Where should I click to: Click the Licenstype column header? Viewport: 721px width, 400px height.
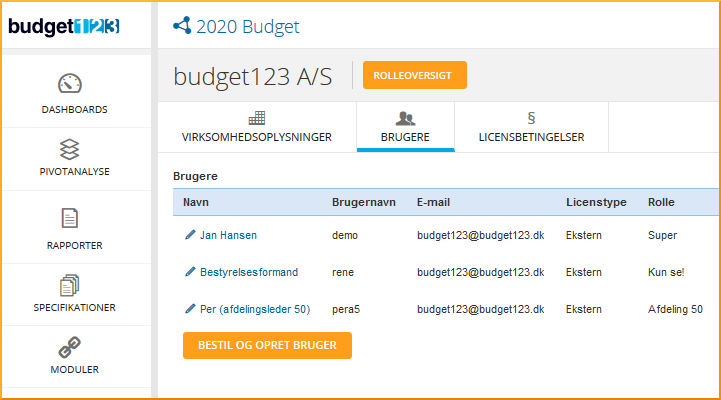point(596,202)
